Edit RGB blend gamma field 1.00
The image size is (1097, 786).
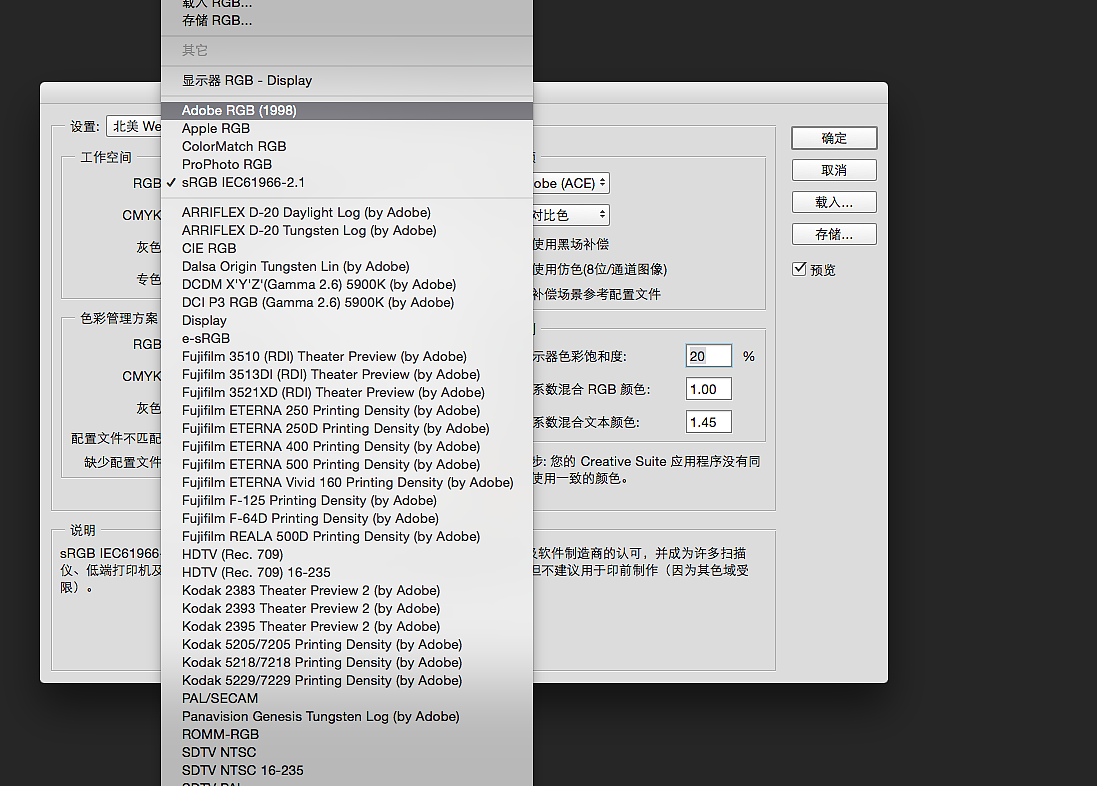(709, 389)
